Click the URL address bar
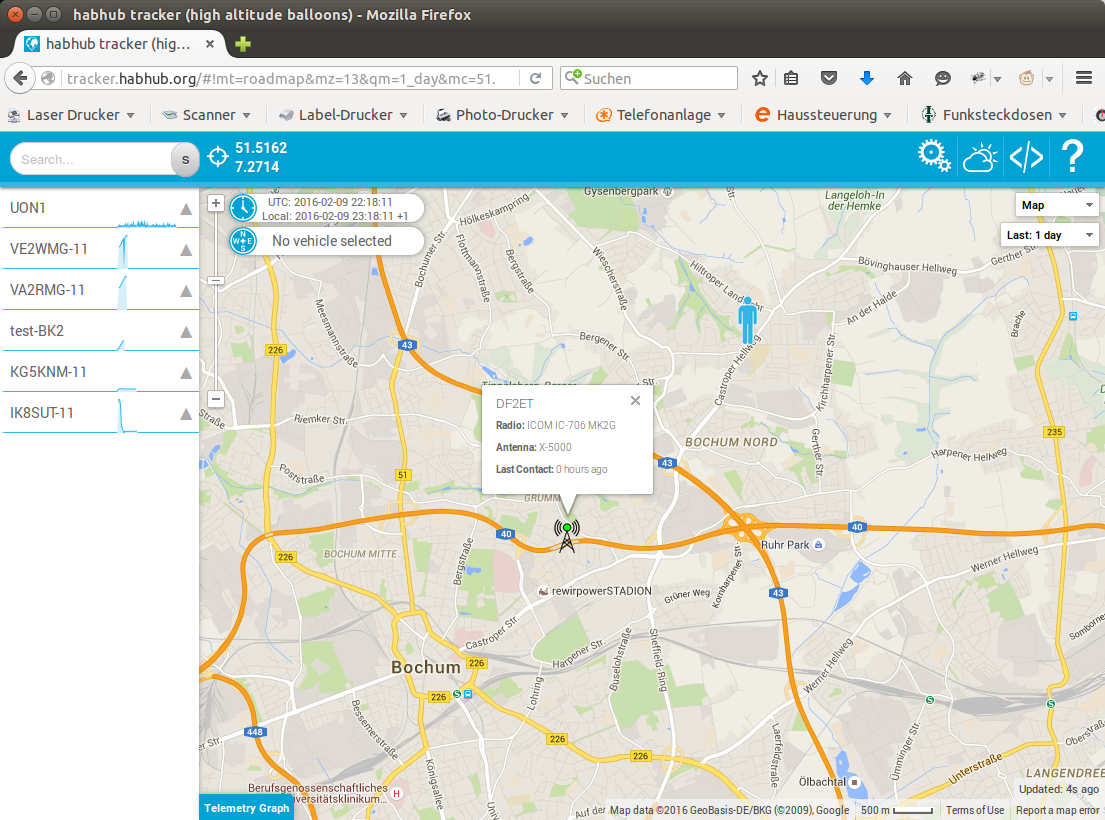Screen dimensions: 1105x820 click(x=282, y=78)
